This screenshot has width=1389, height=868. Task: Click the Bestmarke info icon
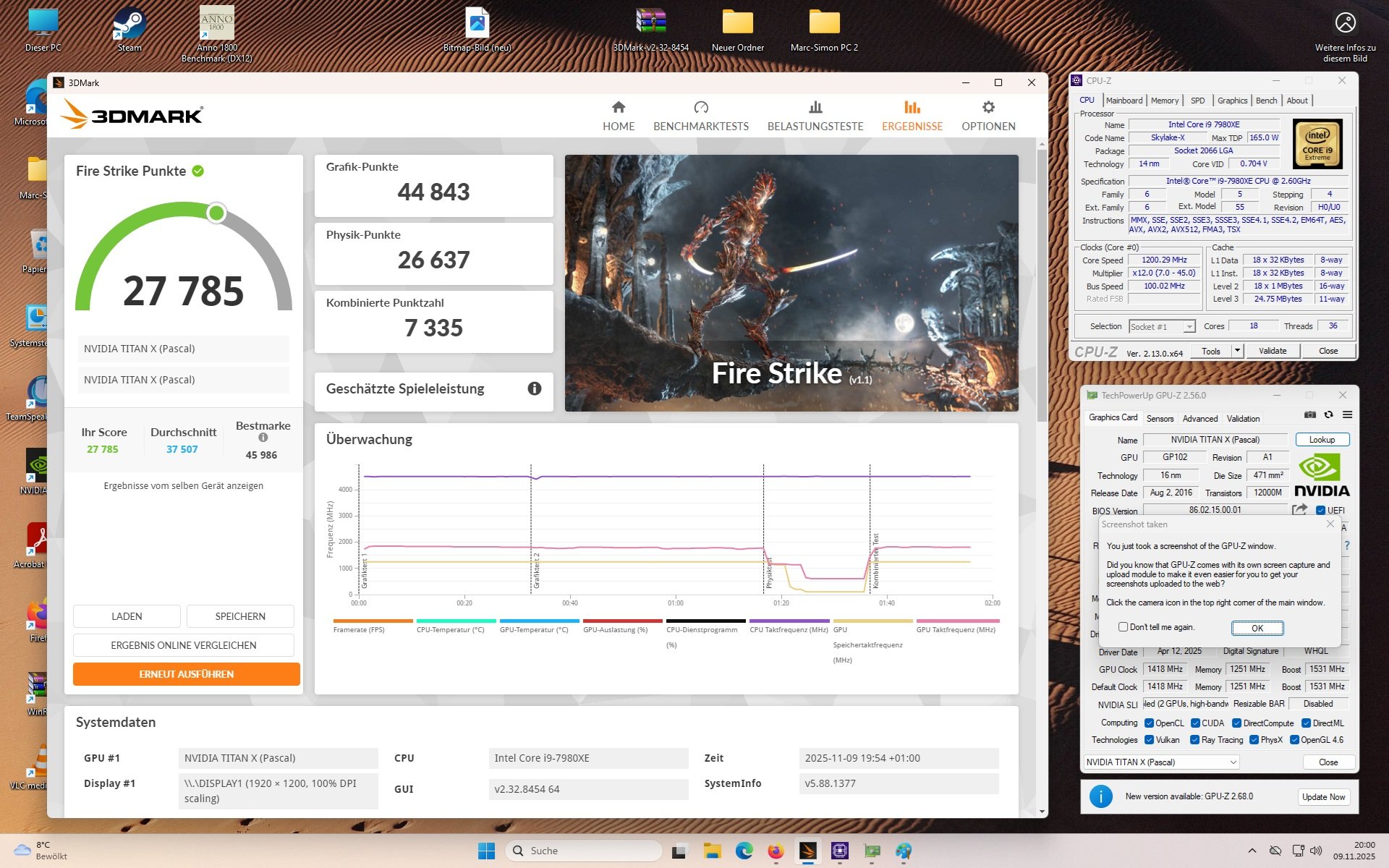tap(263, 438)
